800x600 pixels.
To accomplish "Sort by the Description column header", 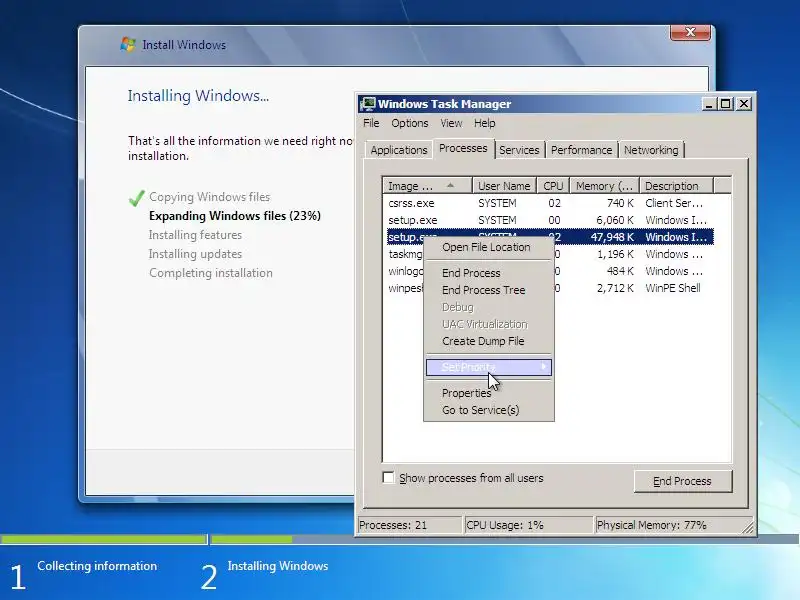I will (x=677, y=186).
